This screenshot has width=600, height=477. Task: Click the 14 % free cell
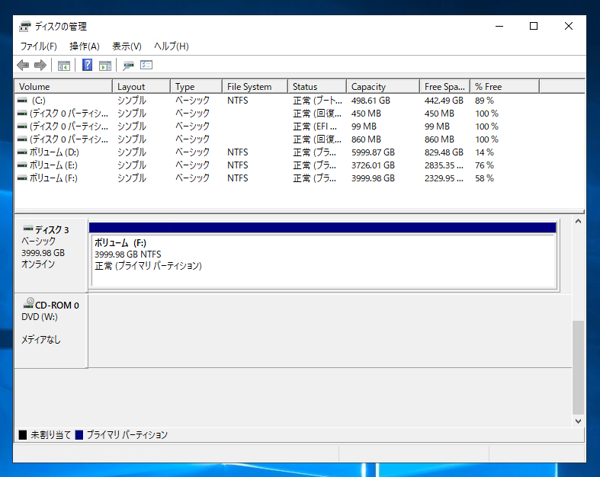tap(484, 152)
